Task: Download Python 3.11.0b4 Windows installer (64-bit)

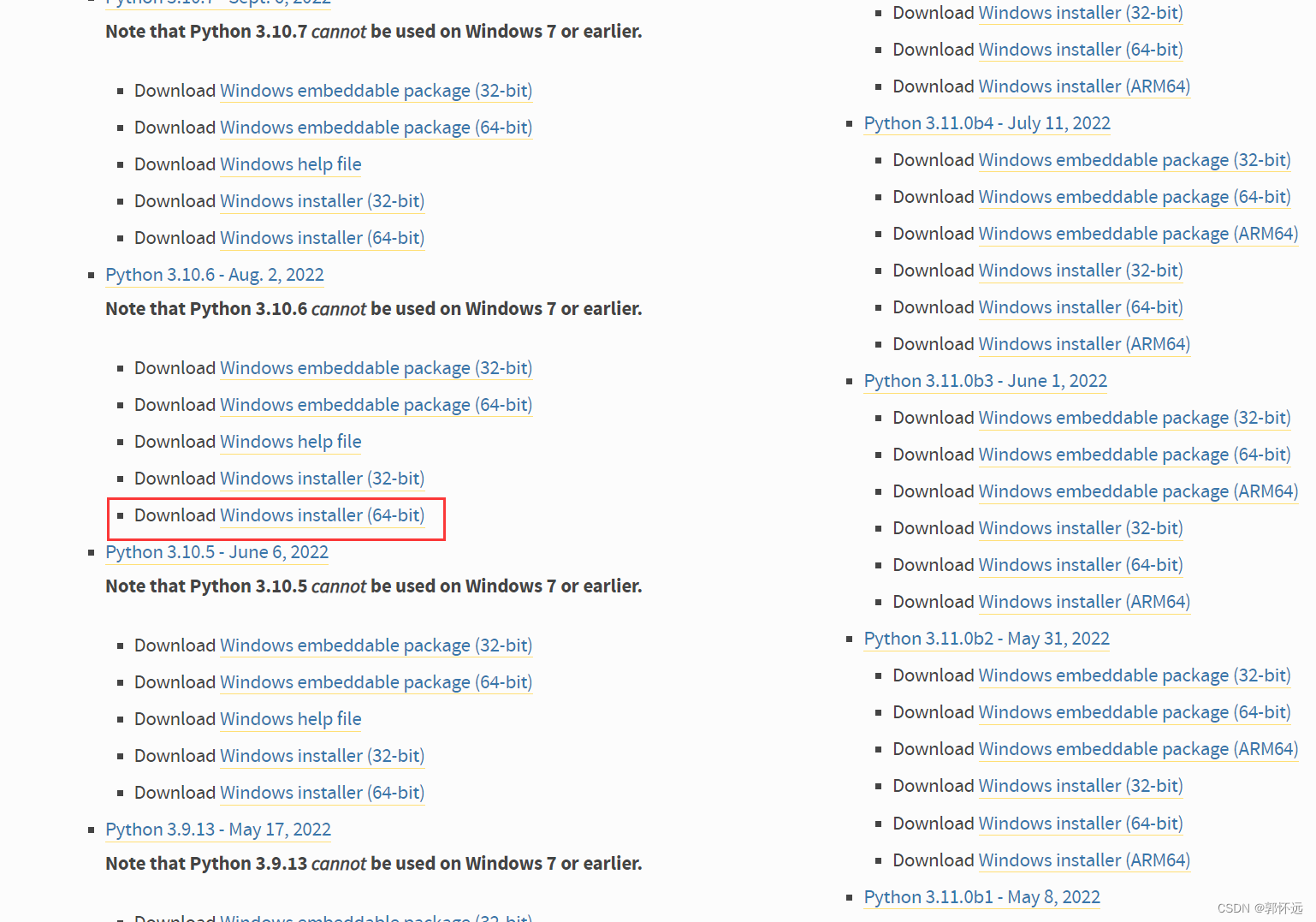Action: (x=1081, y=307)
